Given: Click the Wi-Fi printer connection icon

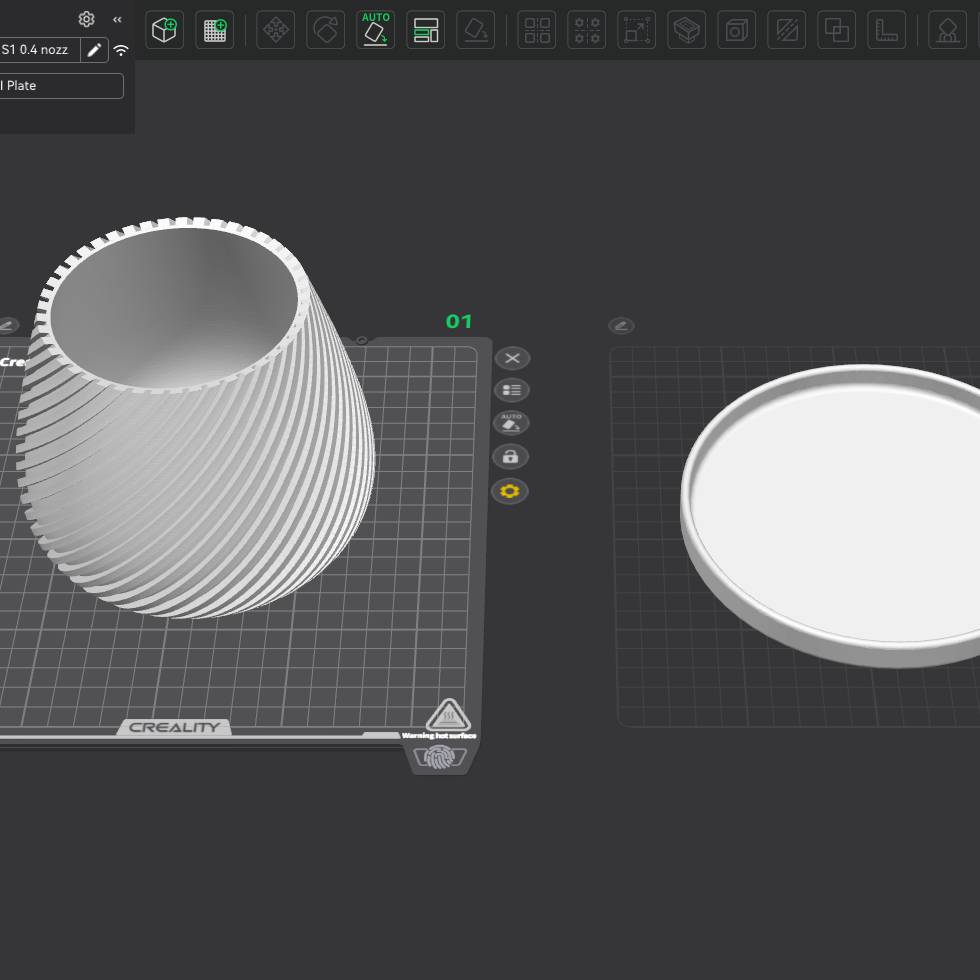Looking at the screenshot, I should (121, 50).
